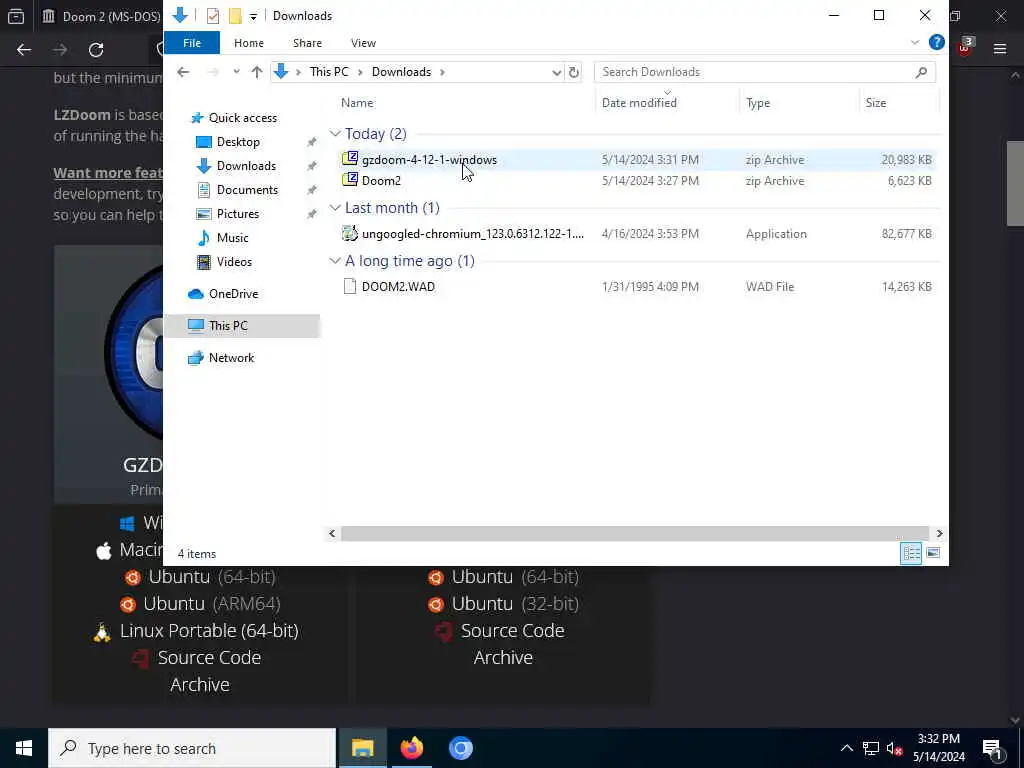Click the New folder quick access toolbar icon
Screen dimensions: 1024x768
point(235,16)
